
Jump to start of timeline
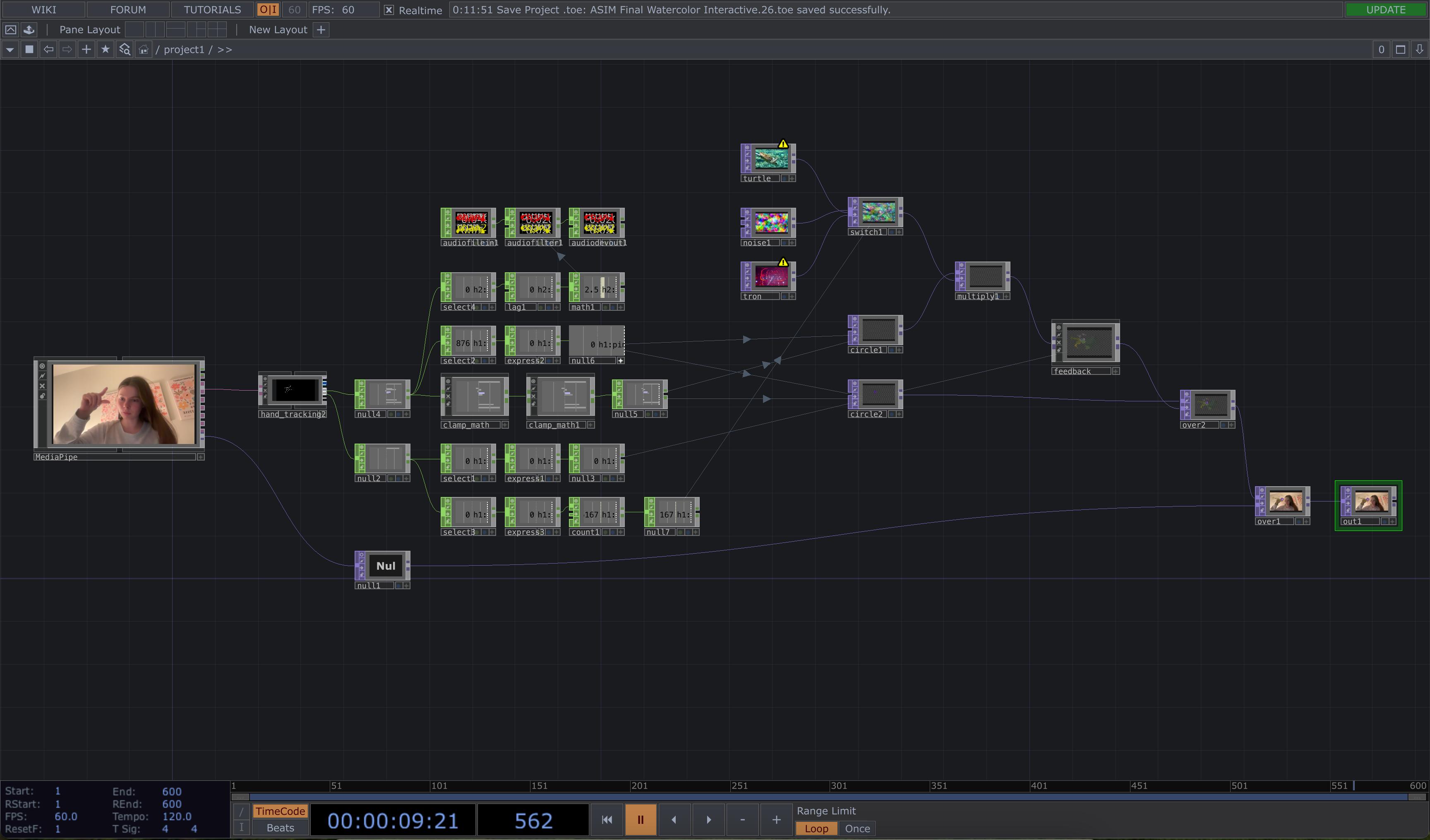pos(607,820)
